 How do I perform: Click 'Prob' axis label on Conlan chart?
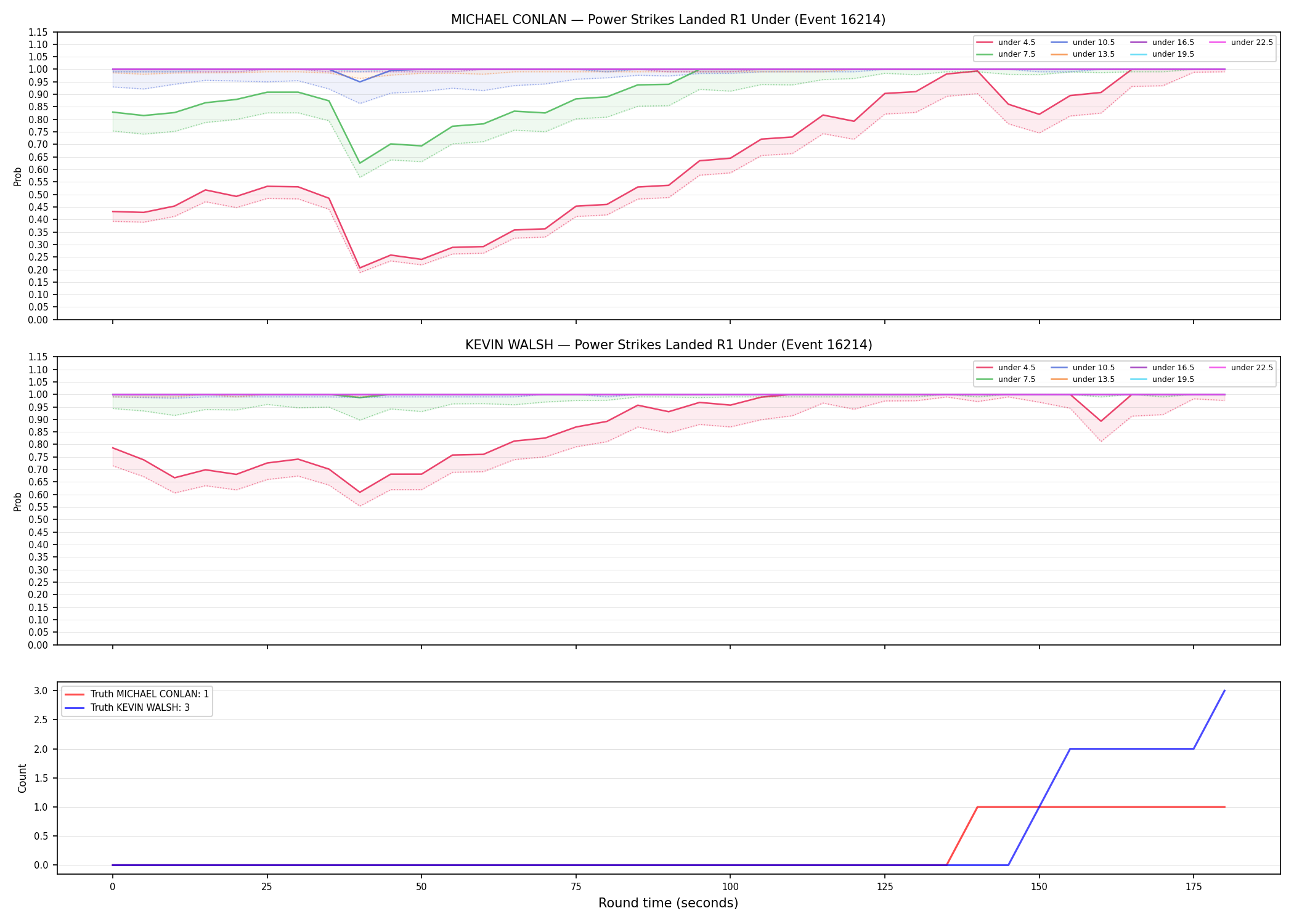18,176
